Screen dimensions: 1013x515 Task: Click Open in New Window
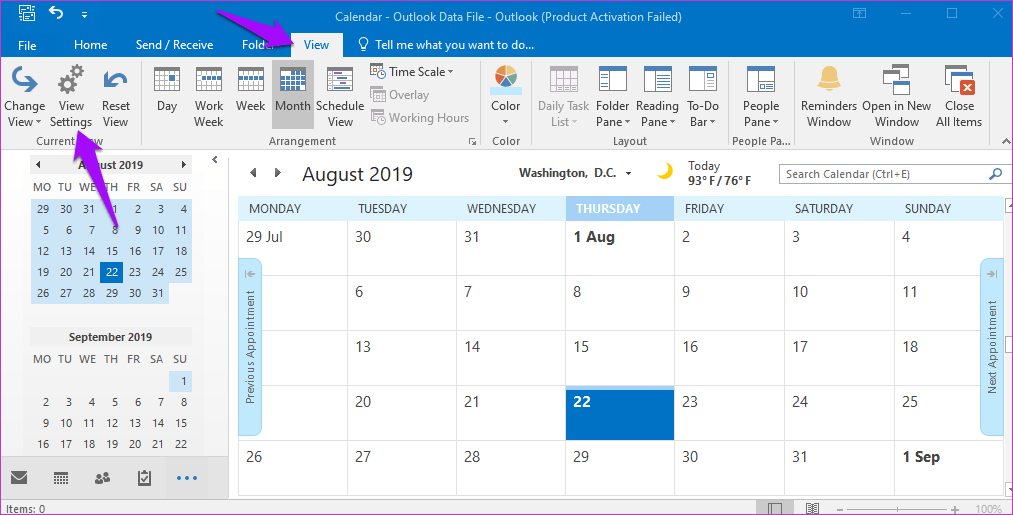(897, 96)
